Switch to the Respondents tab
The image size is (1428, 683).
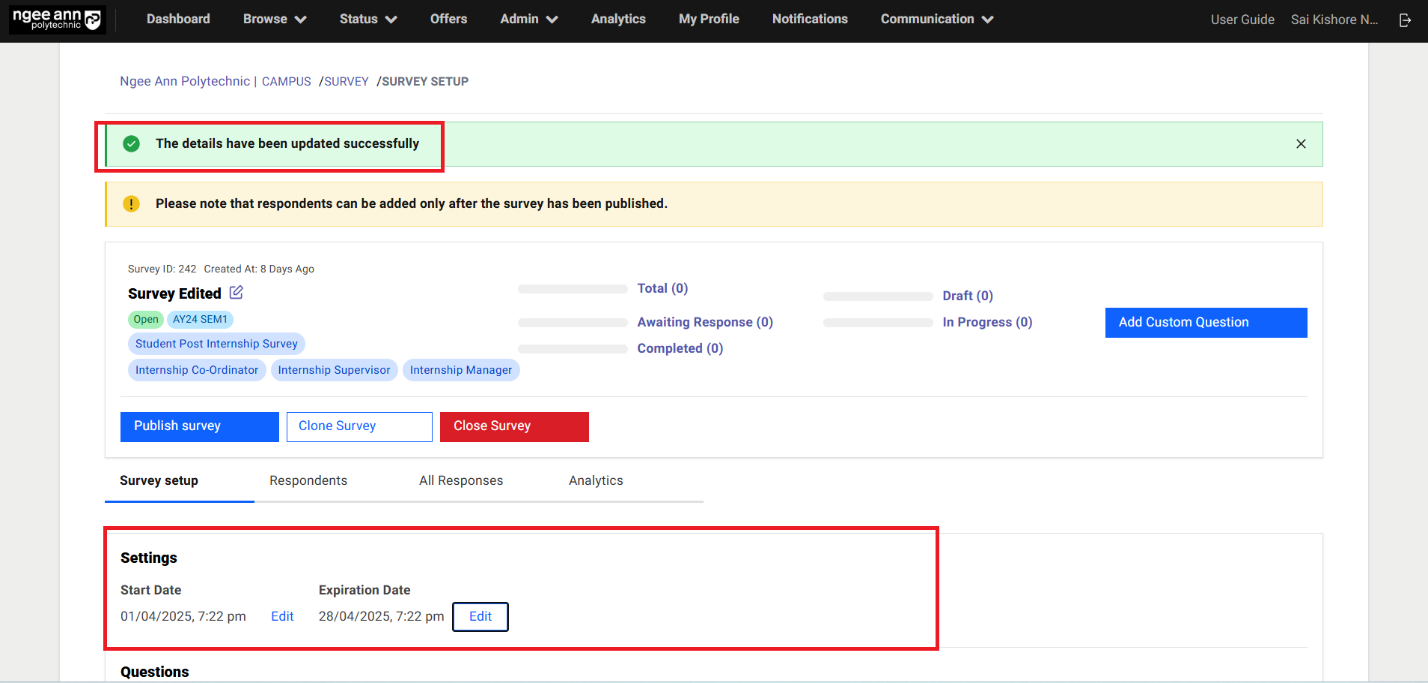[308, 481]
